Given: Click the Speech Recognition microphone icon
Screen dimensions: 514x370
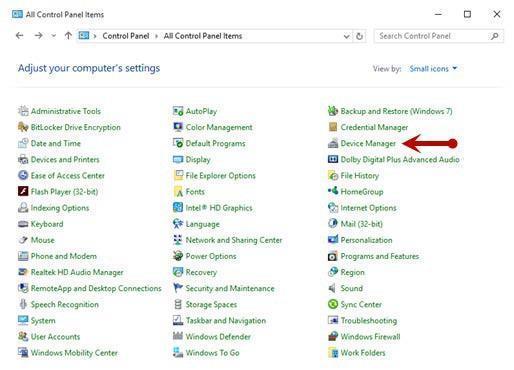Looking at the screenshot, I should click(23, 304).
